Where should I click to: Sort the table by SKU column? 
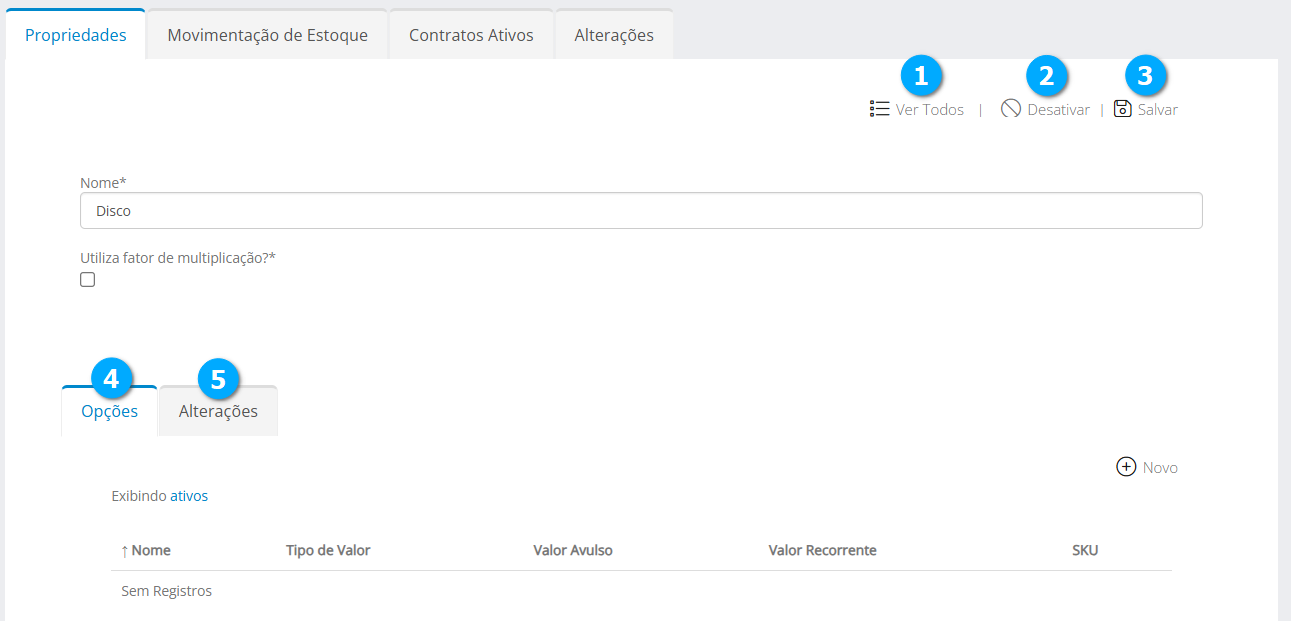(x=1085, y=551)
